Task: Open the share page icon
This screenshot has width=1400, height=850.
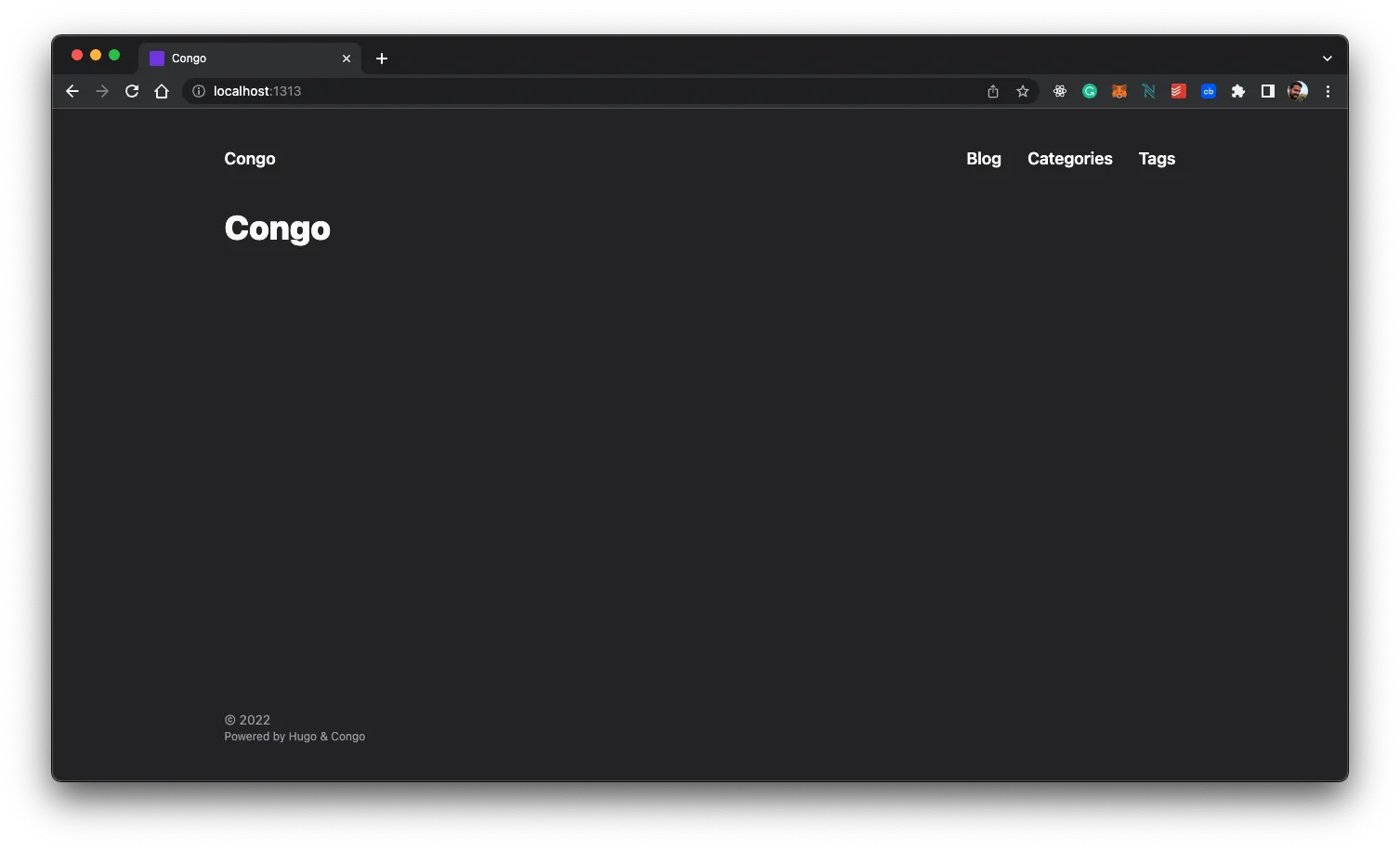Action: tap(993, 91)
